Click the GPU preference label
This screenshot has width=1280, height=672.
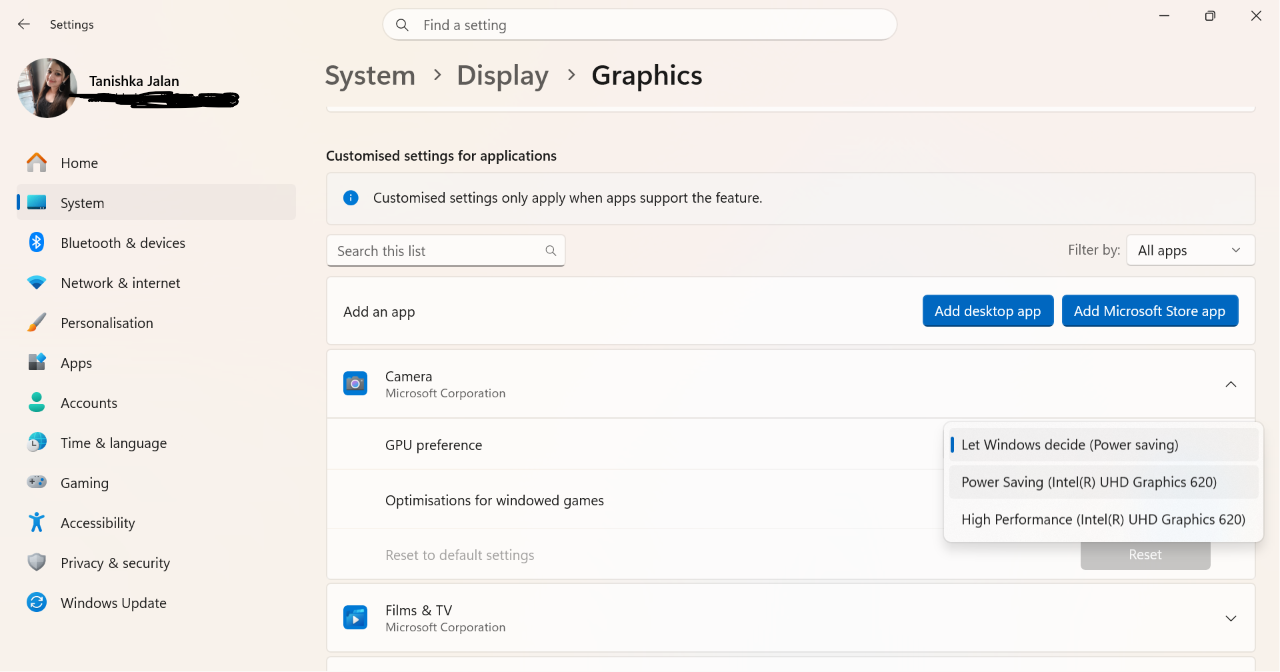[434, 445]
